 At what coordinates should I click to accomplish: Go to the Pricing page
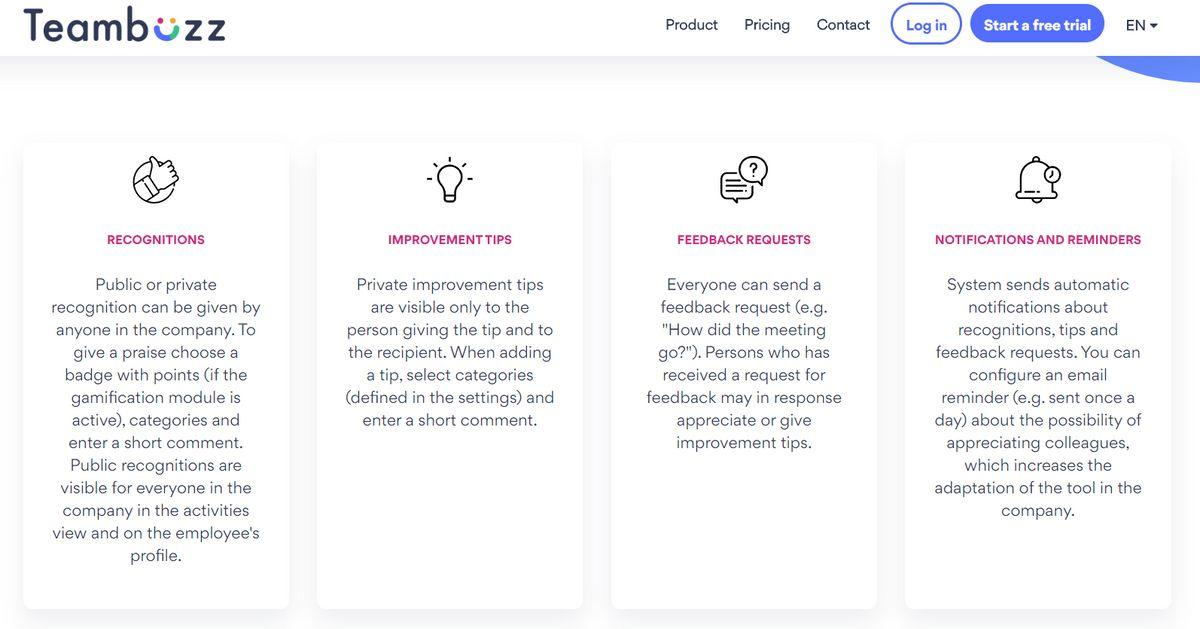767,25
